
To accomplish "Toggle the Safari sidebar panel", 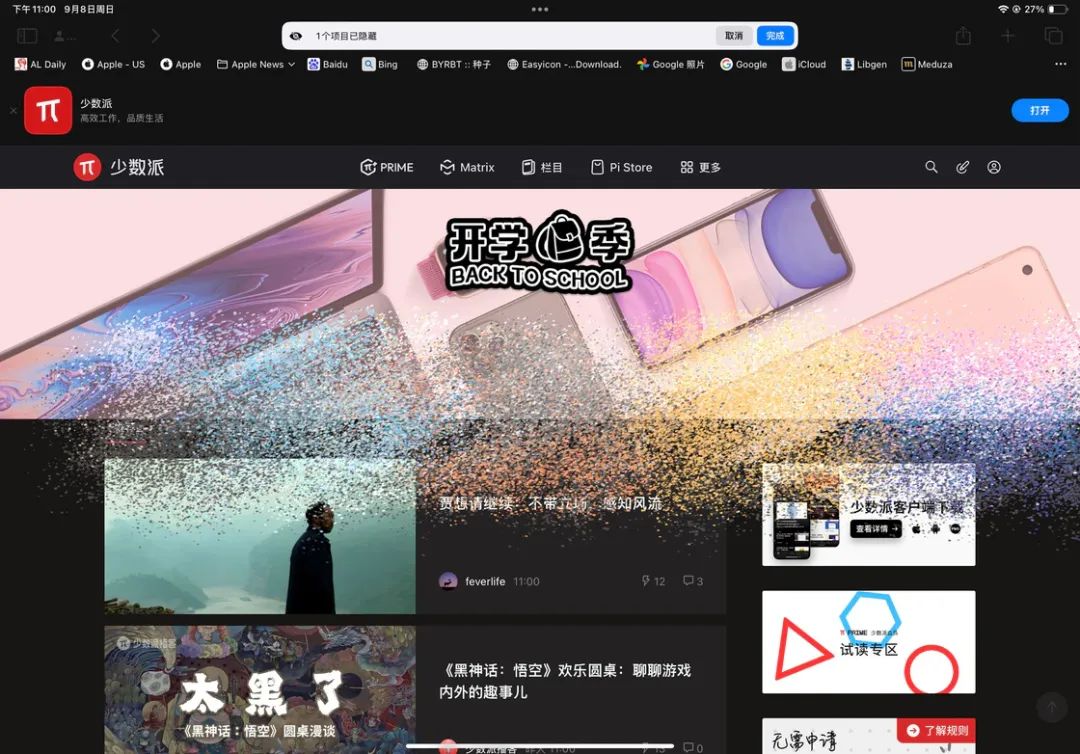I will [x=27, y=36].
